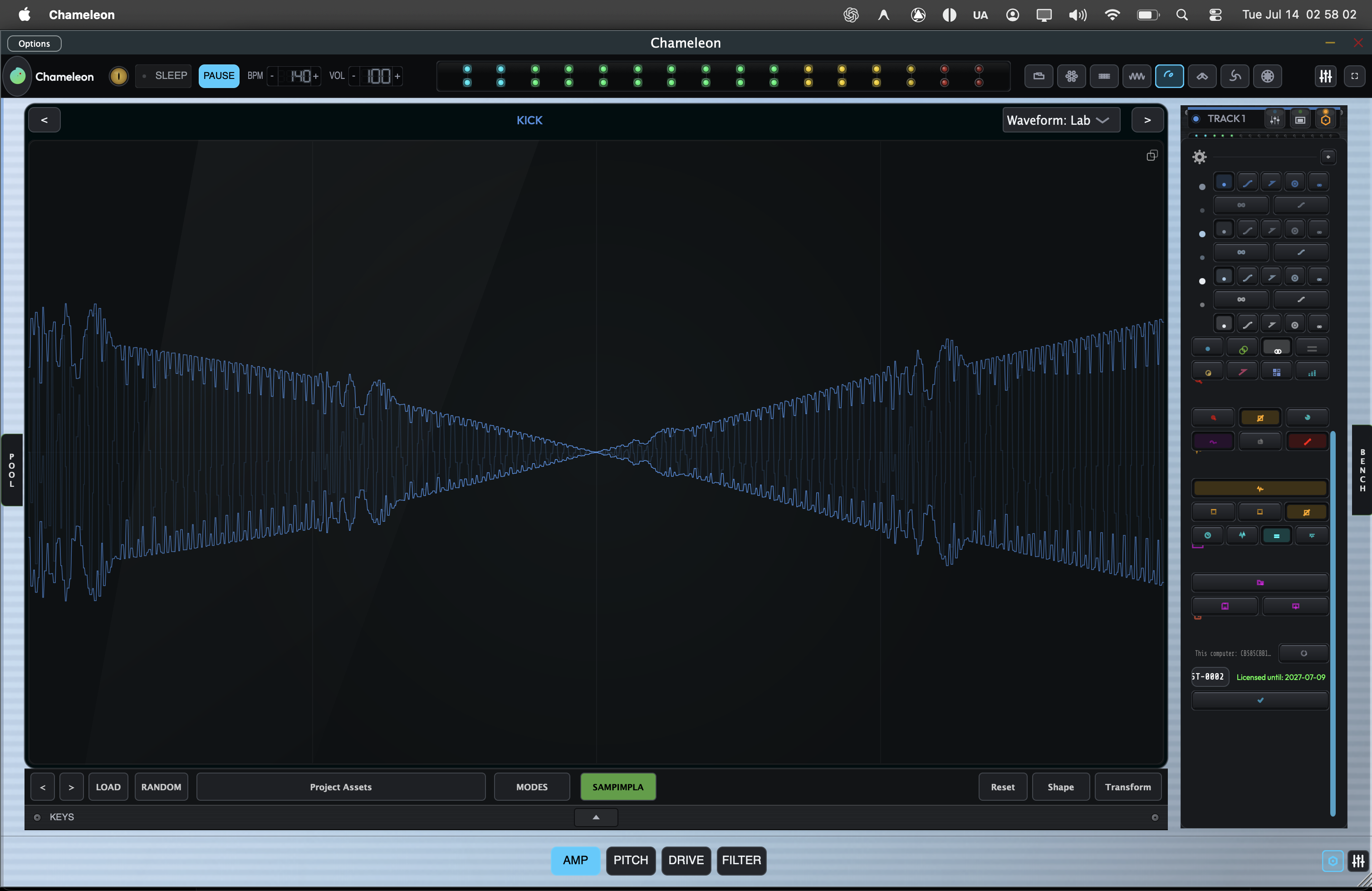The width and height of the screenshot is (1372, 891).
Task: Click the magenta folder icon button
Action: tap(1260, 583)
